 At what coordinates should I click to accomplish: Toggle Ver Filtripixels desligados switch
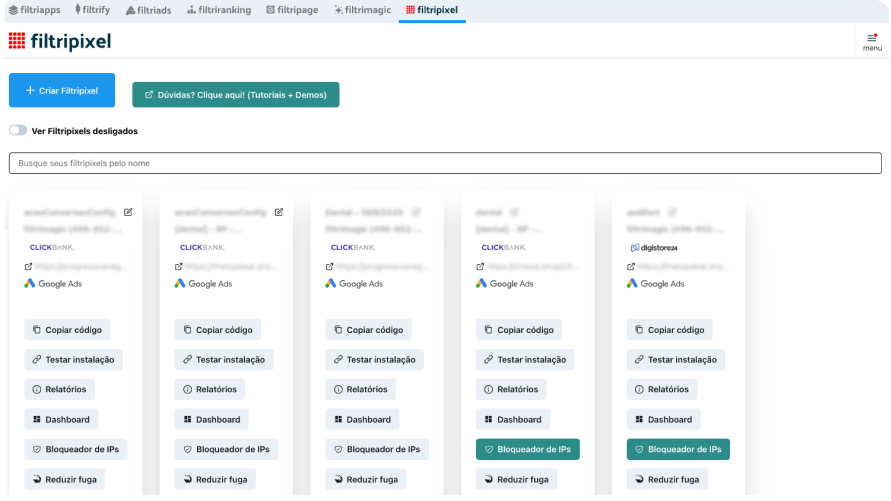click(x=18, y=131)
